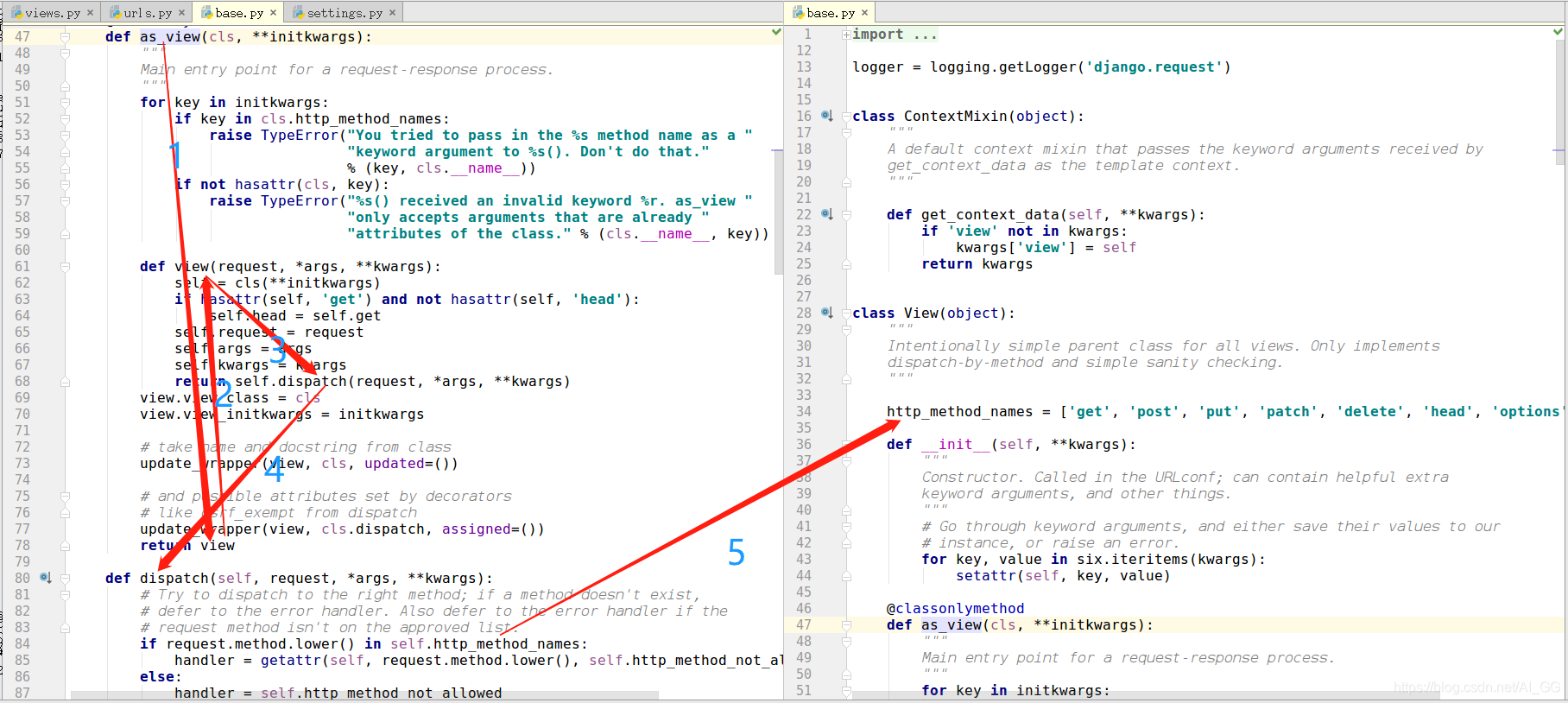Close the right split base.py tab

click(864, 12)
